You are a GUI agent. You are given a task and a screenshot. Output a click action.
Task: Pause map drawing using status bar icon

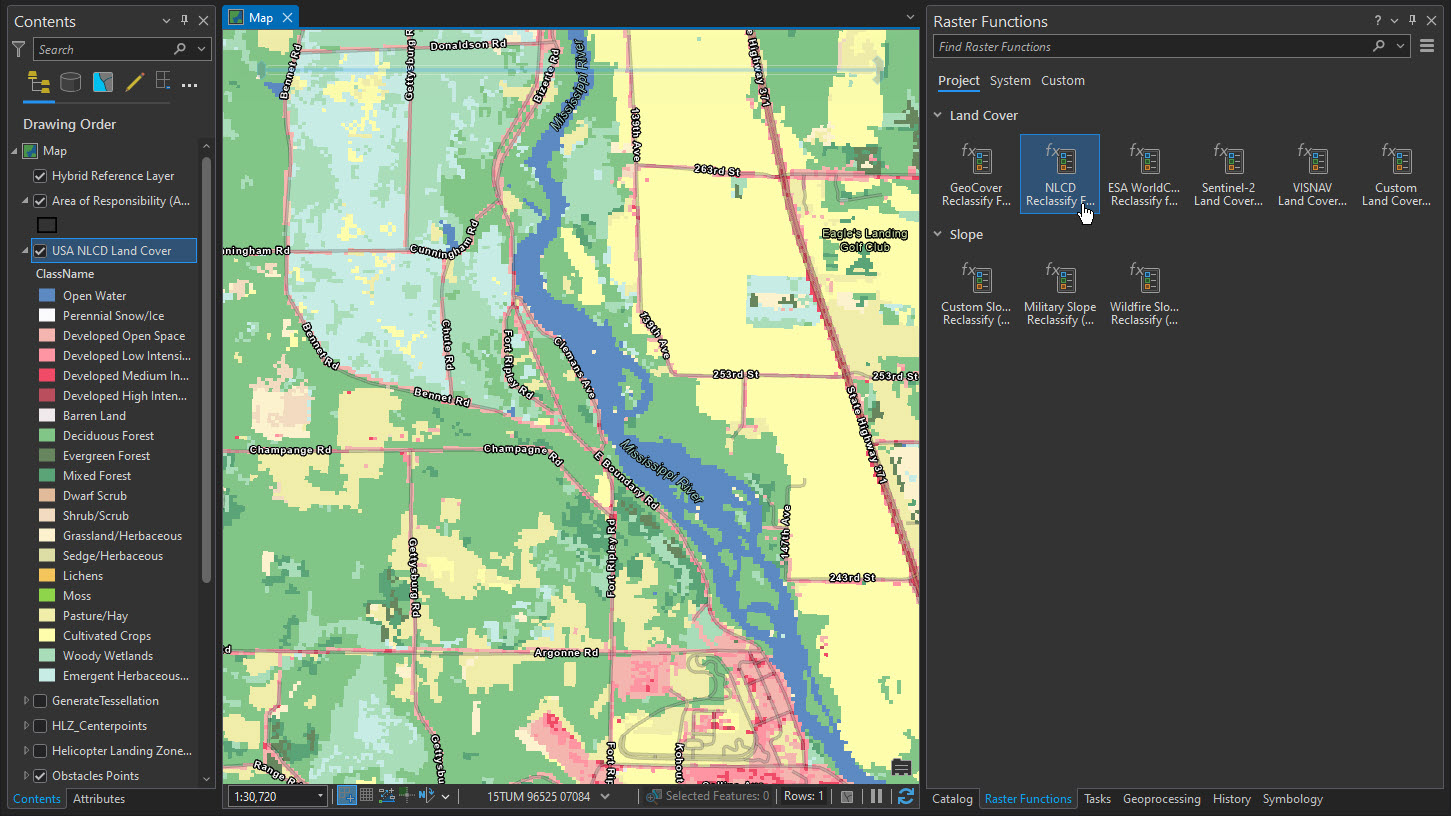pos(877,795)
